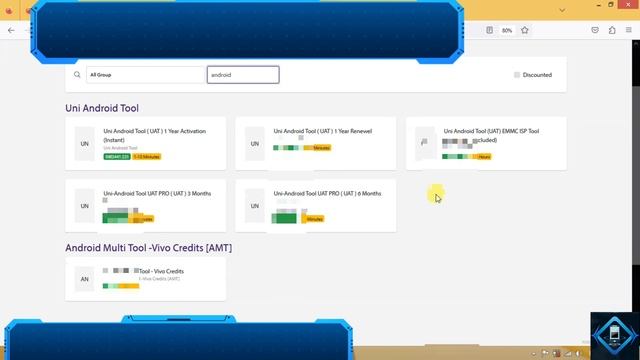Open Uni-Android Tool UAT PRO 3 Months card
This screenshot has width=640, height=360.
tap(146, 206)
